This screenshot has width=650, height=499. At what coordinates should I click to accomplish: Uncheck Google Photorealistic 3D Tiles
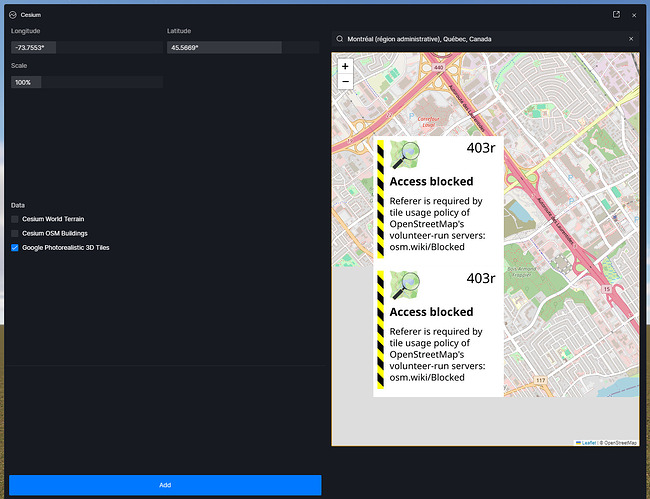[15, 247]
